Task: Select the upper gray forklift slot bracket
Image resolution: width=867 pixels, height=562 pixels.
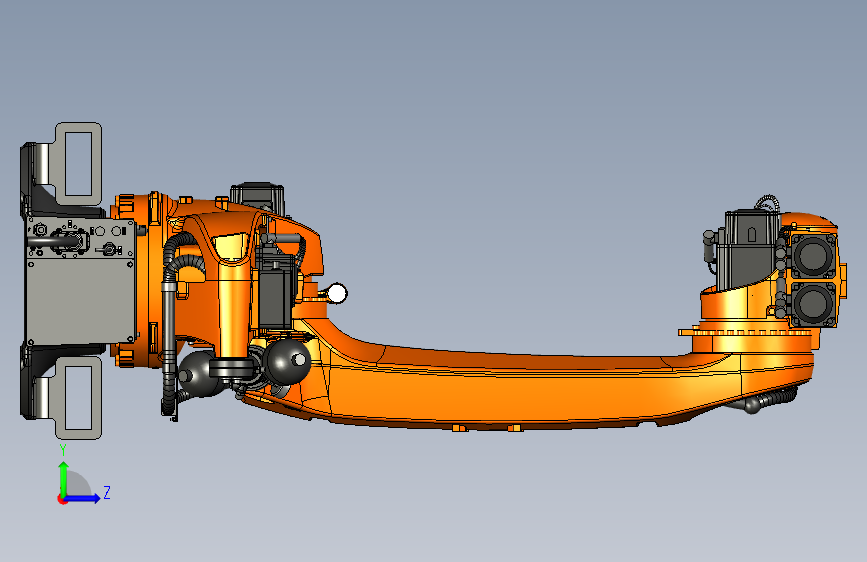Action: tap(79, 164)
